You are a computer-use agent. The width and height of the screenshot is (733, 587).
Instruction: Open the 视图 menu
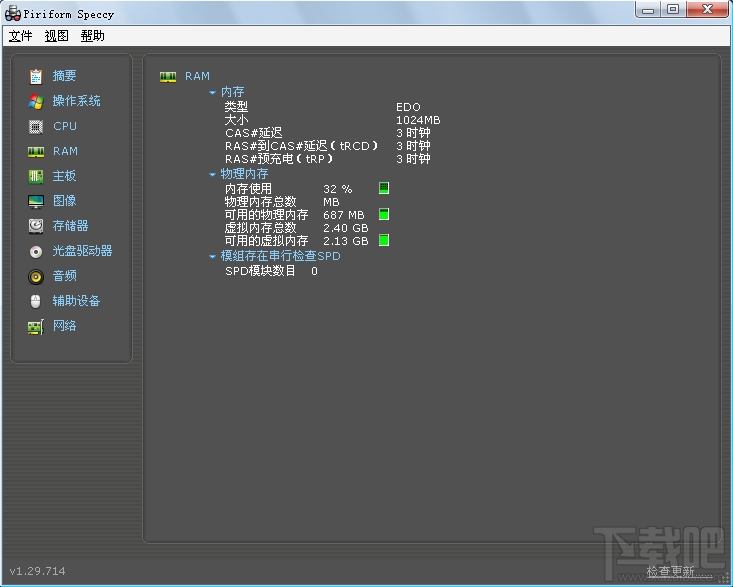57,36
